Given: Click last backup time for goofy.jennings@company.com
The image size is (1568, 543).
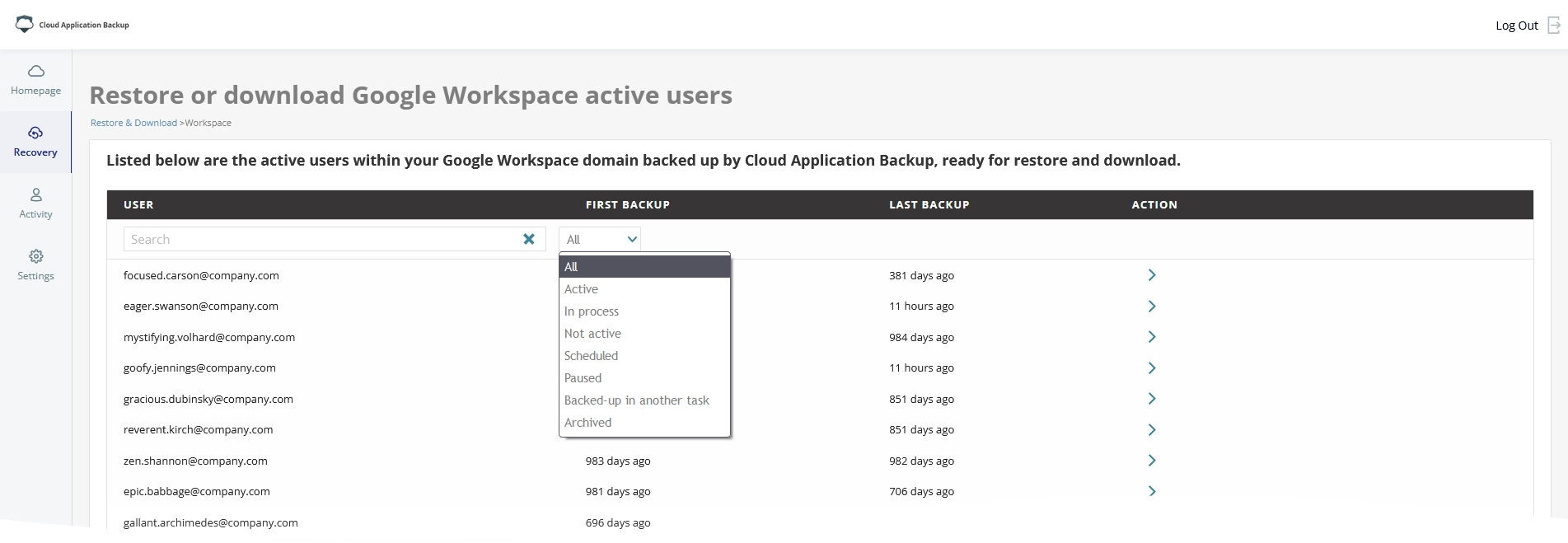Looking at the screenshot, I should click(x=922, y=368).
